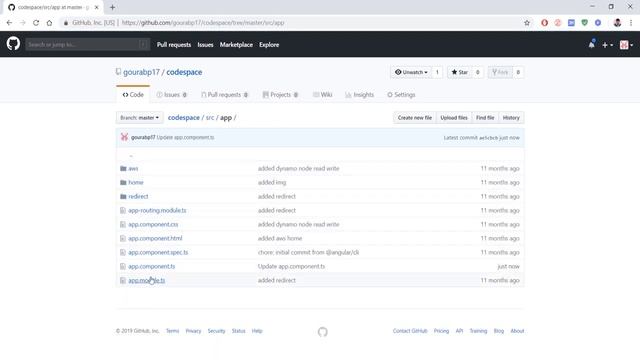The height and width of the screenshot is (360, 640).
Task: Click the footer GitHub logo icon
Action: [322, 332]
